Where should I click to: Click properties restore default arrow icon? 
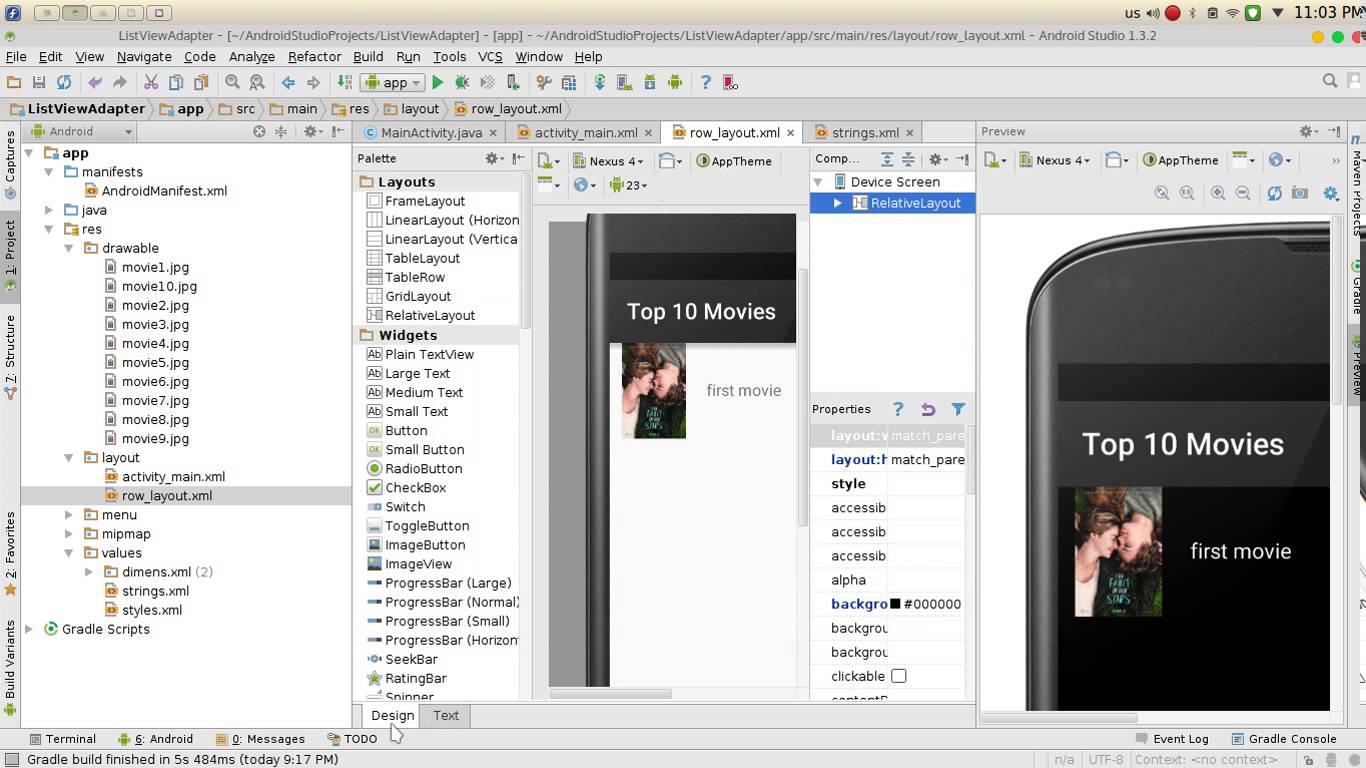click(x=928, y=409)
